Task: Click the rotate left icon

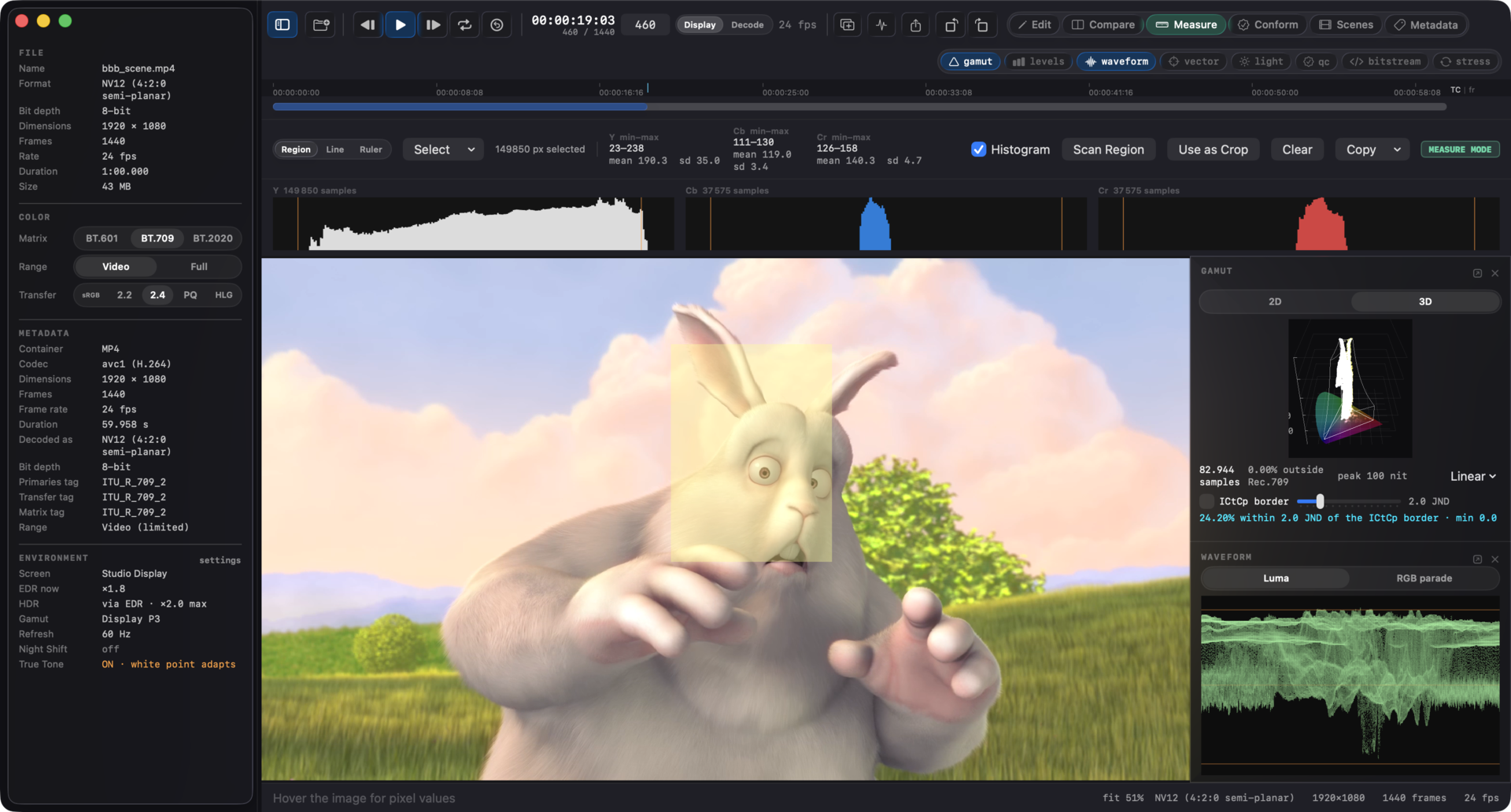Action: 981,24
